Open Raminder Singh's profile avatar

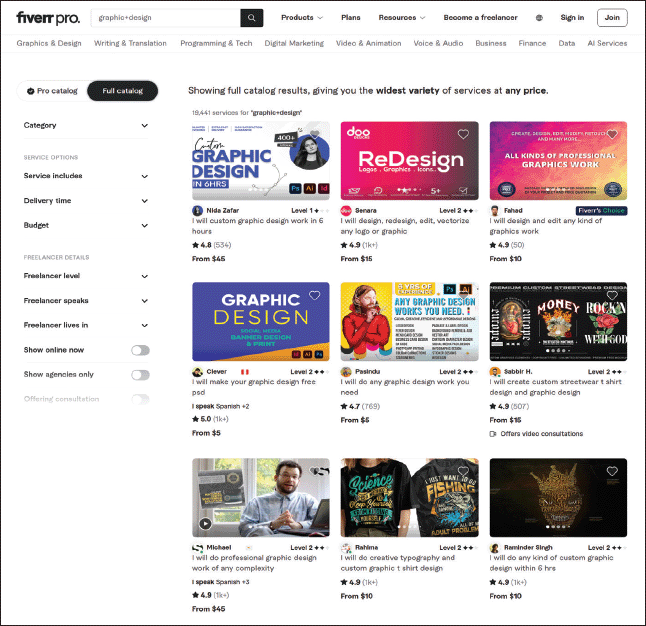494,548
